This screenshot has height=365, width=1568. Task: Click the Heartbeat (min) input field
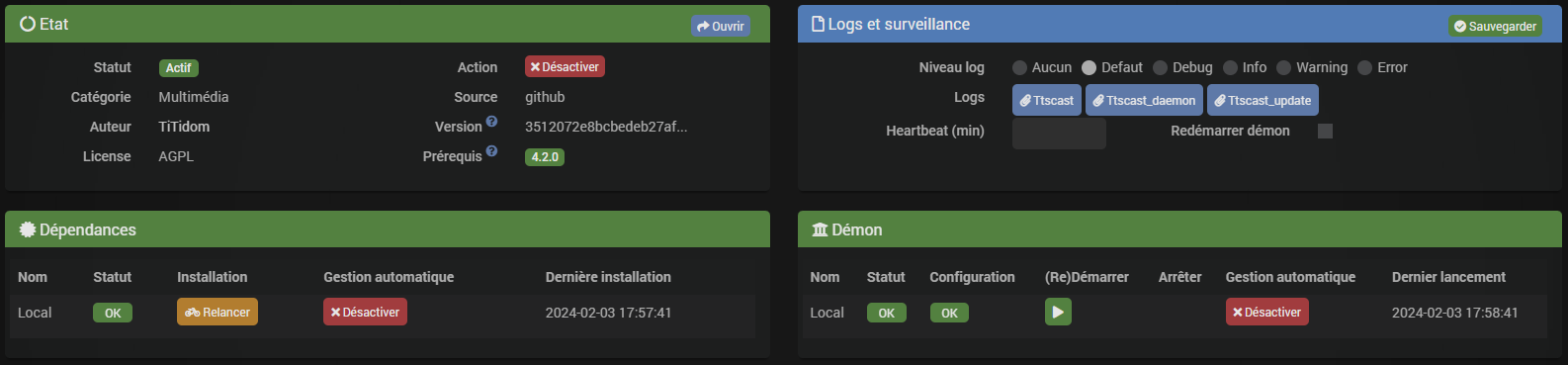point(1059,133)
